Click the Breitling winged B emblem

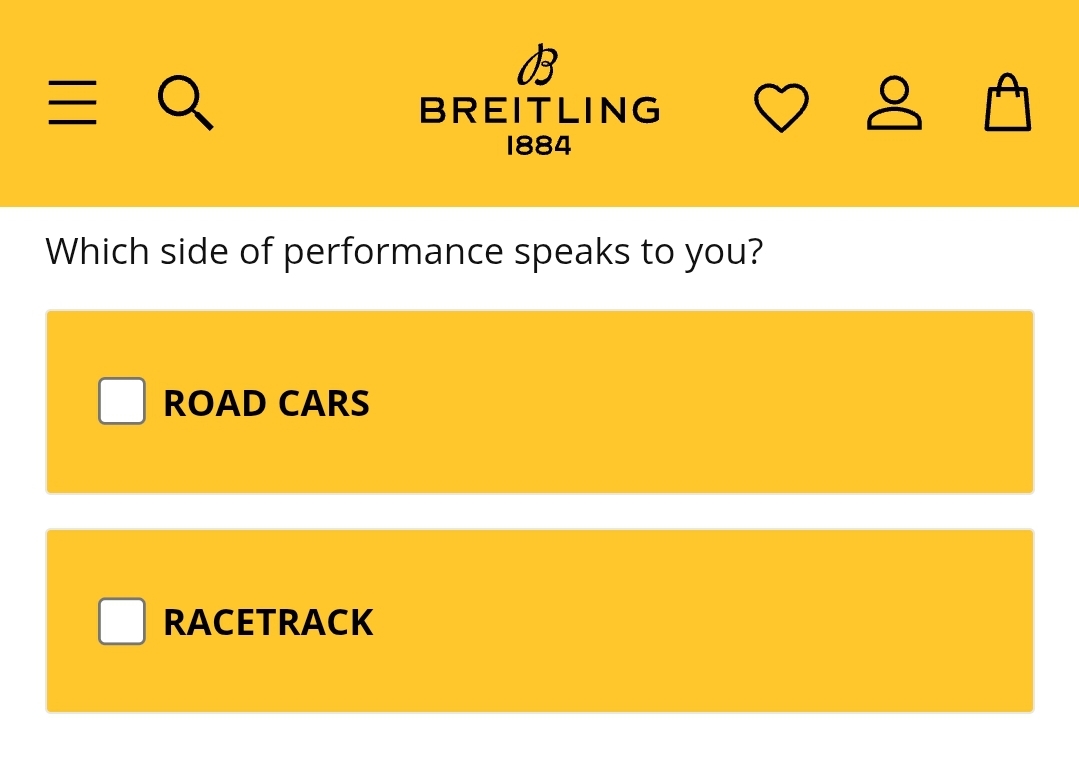click(x=538, y=66)
